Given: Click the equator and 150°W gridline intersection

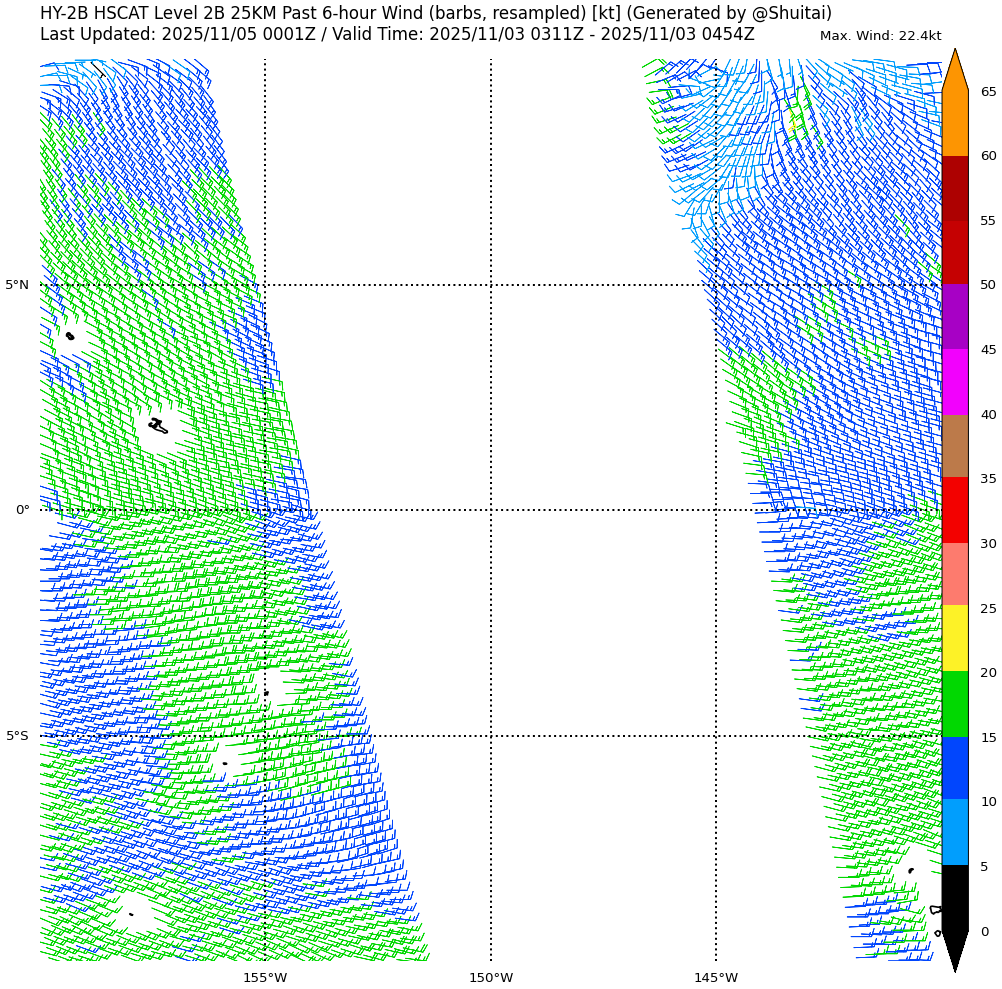Looking at the screenshot, I should click(x=491, y=510).
